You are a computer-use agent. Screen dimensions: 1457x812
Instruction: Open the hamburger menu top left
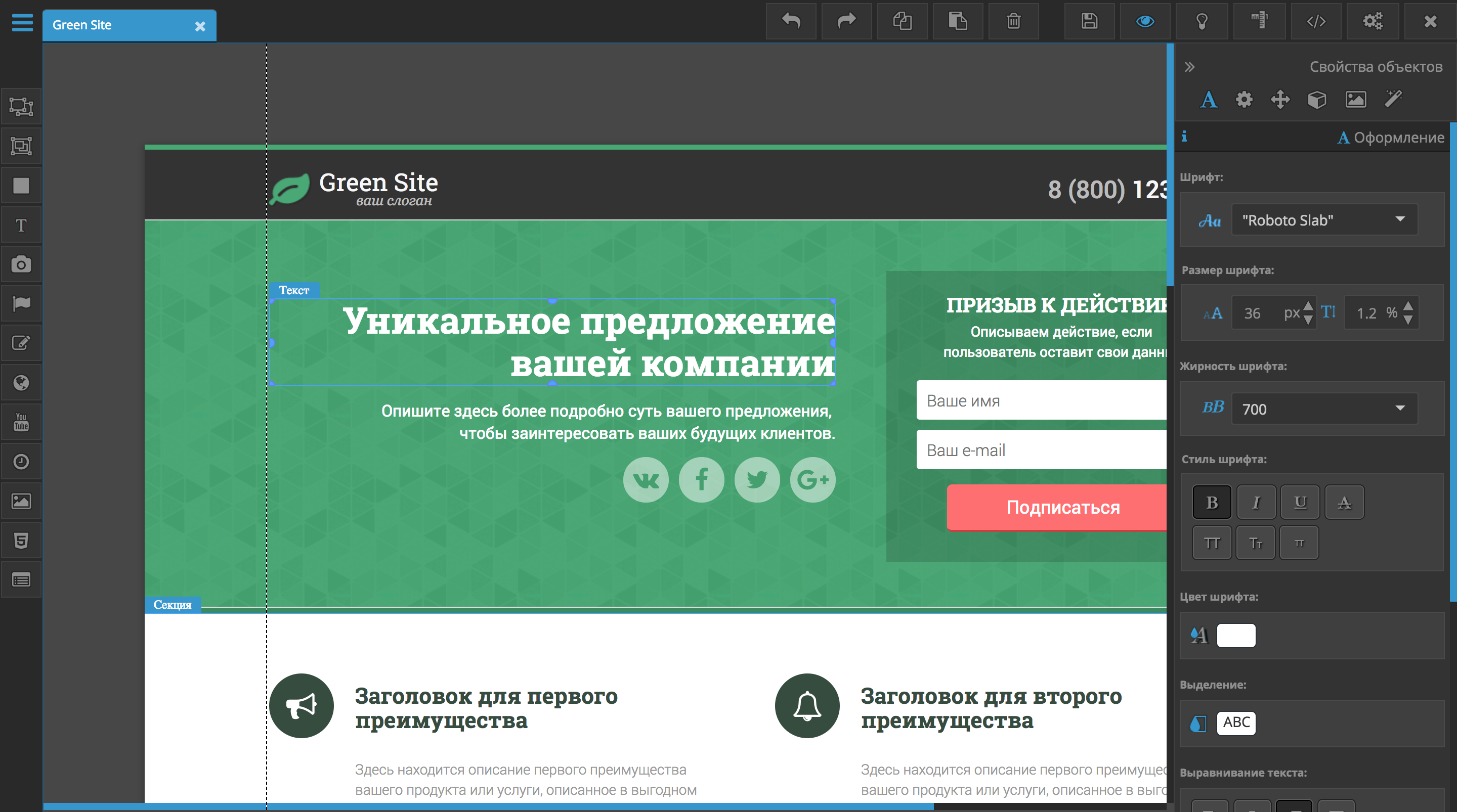(x=22, y=23)
